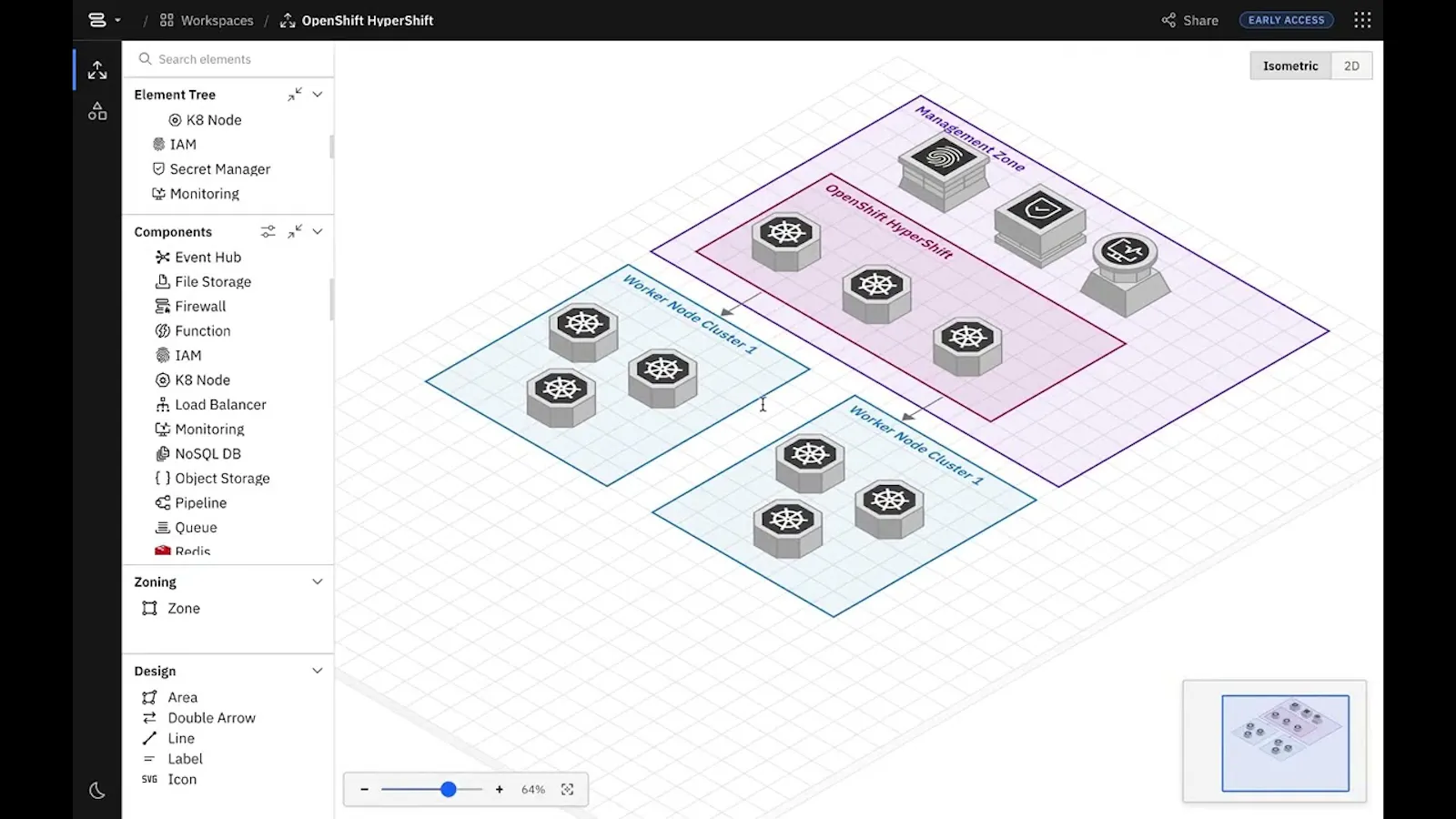Select the Load Balancer component
The height and width of the screenshot is (819, 1456).
pyautogui.click(x=210, y=405)
